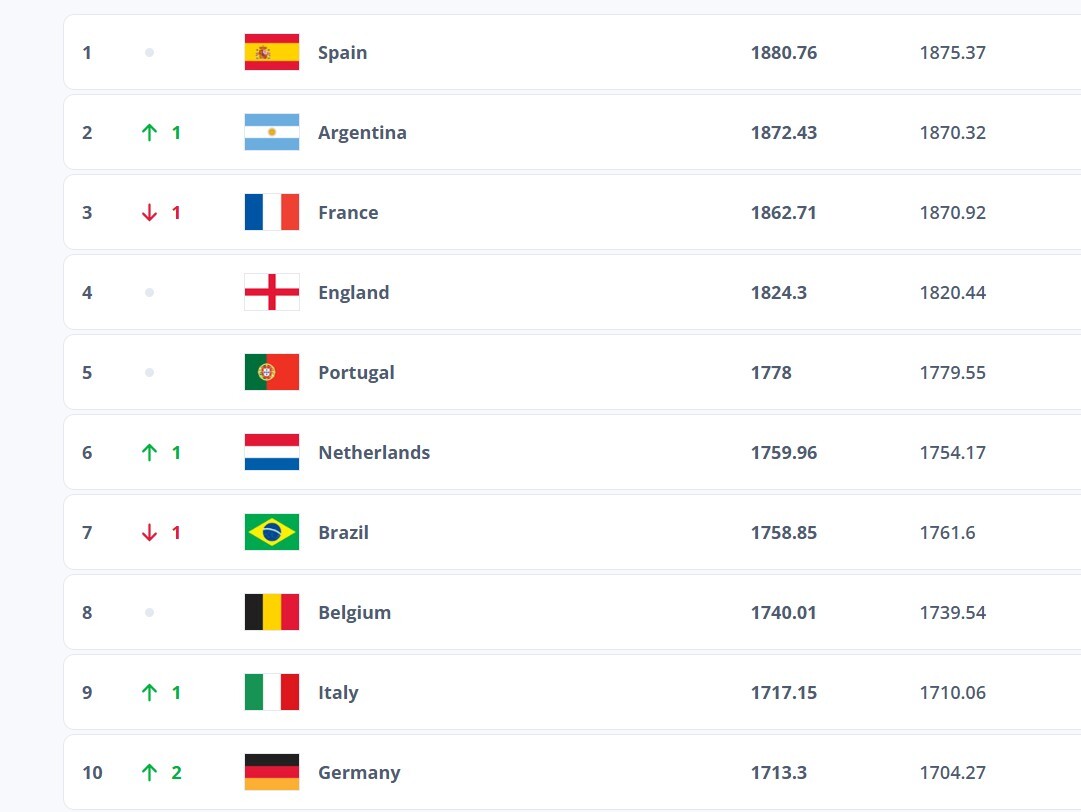Click the rank 4 England row number

click(87, 292)
